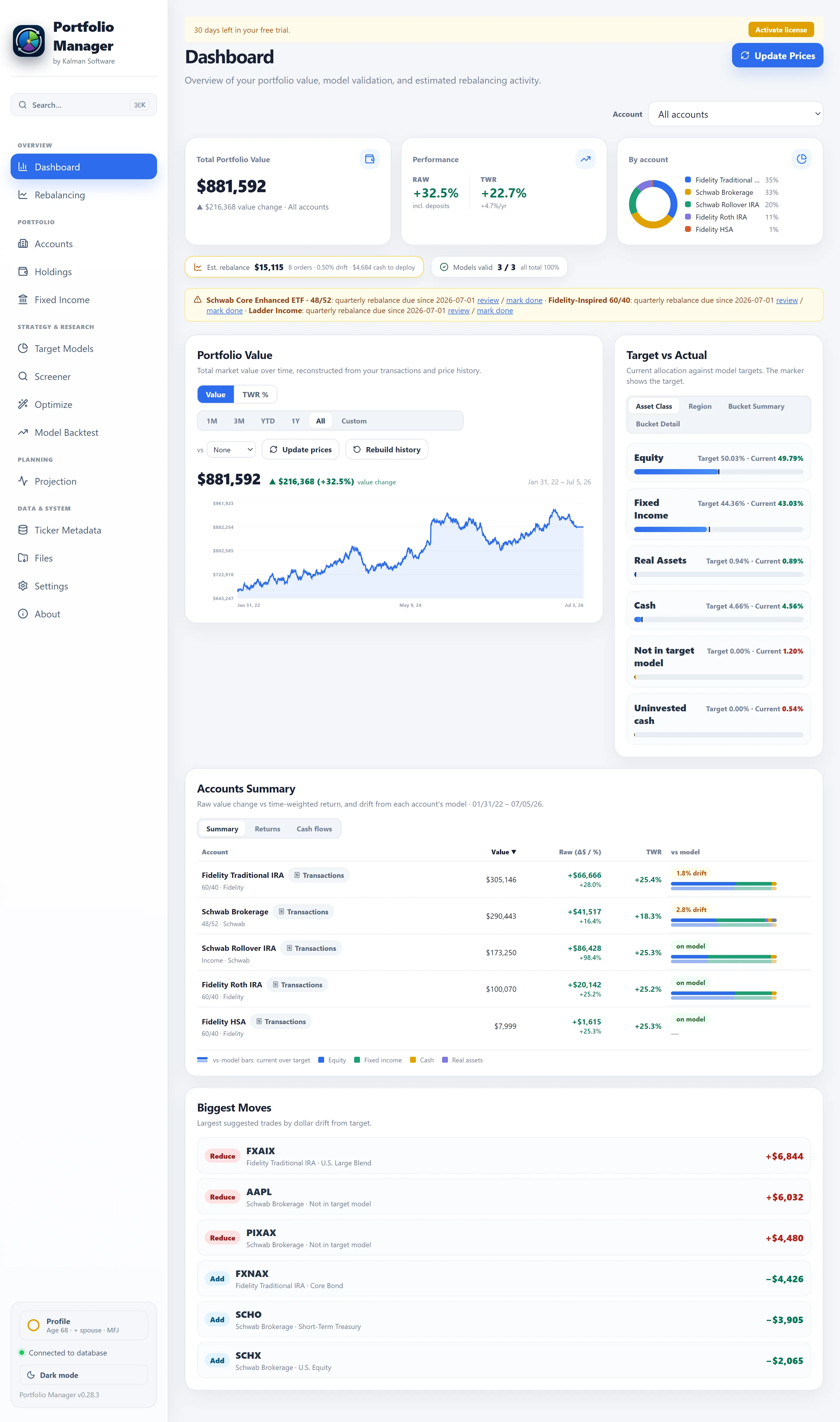Click the Est. rebalance $15,115 pill
Screen dimensions: 840x1422
304,267
